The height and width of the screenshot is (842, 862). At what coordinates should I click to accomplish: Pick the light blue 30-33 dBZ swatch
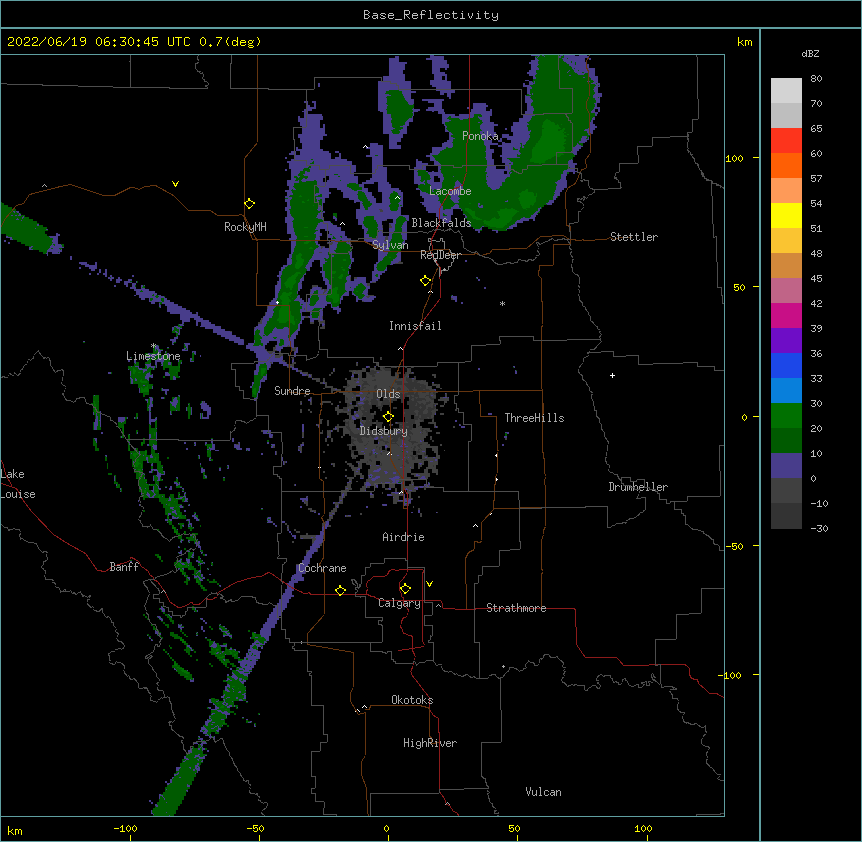786,391
